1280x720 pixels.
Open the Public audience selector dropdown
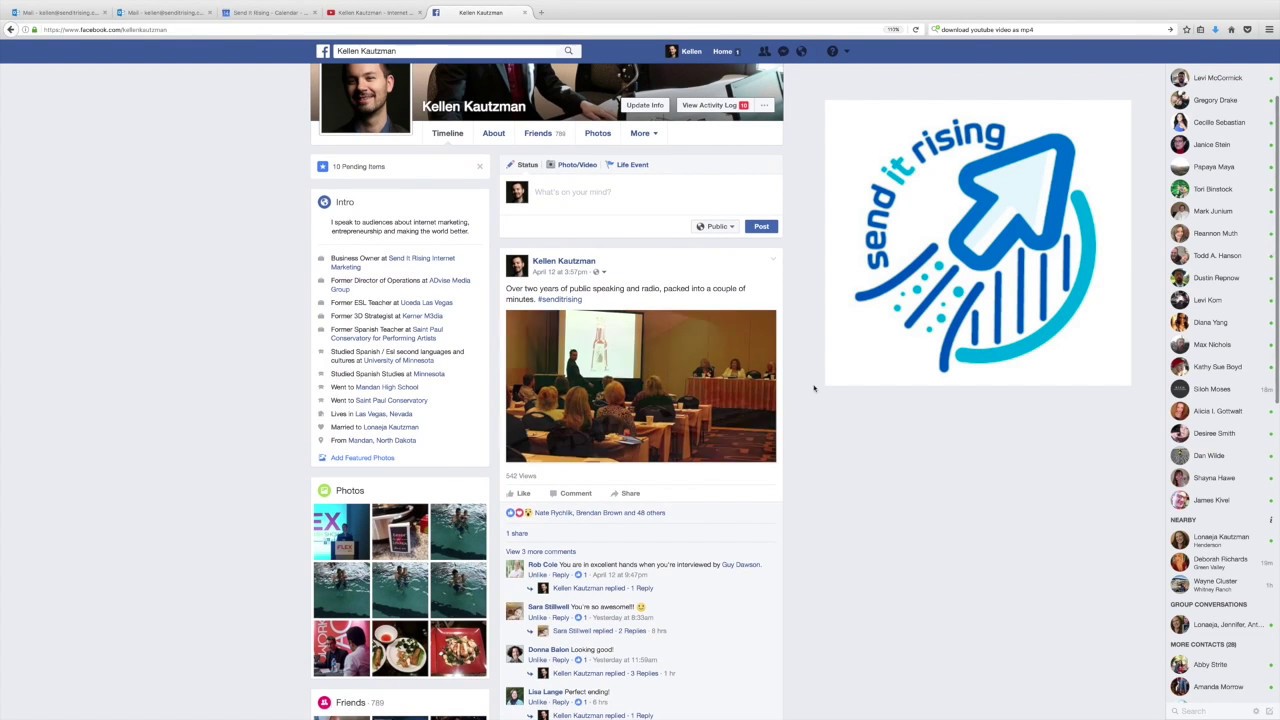[x=716, y=227]
